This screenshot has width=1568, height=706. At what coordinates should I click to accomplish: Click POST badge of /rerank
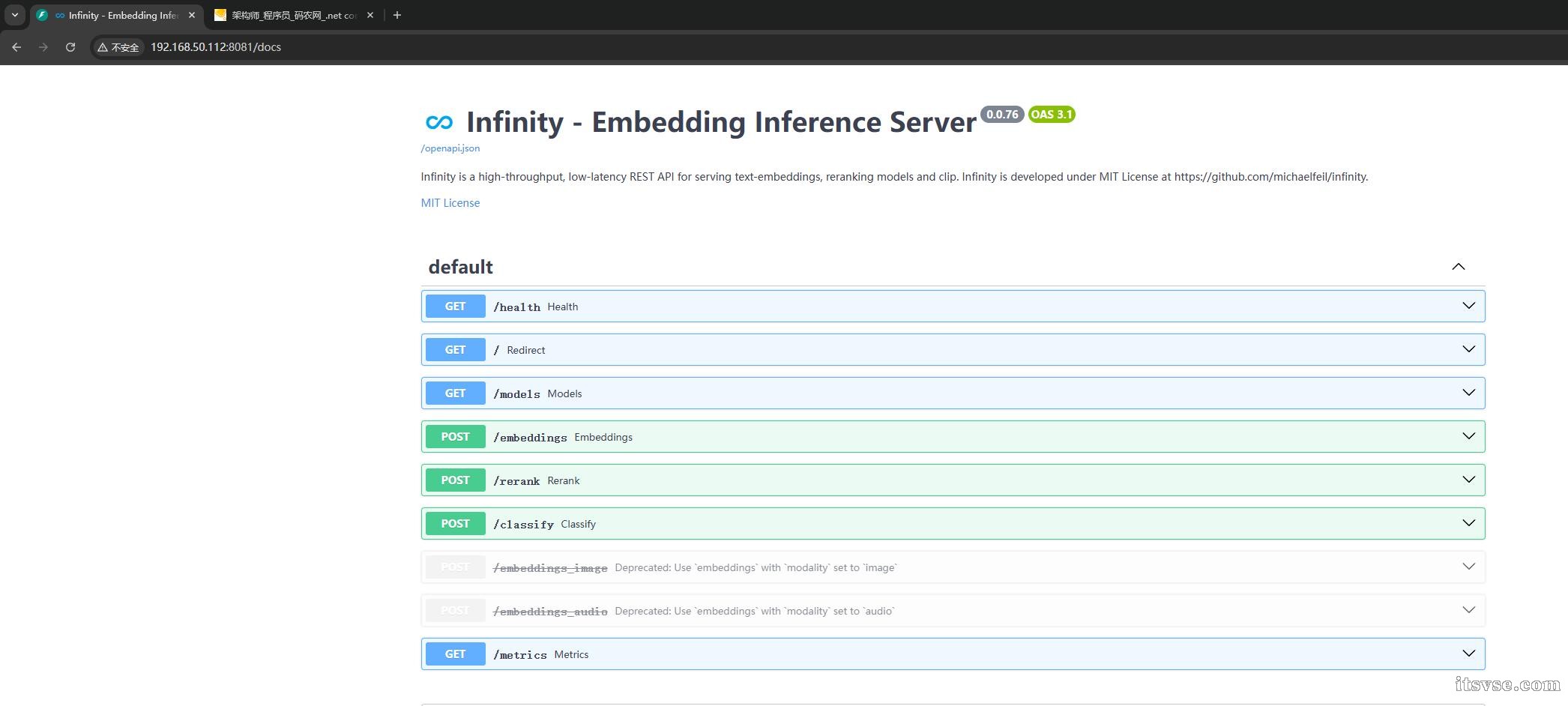click(456, 480)
